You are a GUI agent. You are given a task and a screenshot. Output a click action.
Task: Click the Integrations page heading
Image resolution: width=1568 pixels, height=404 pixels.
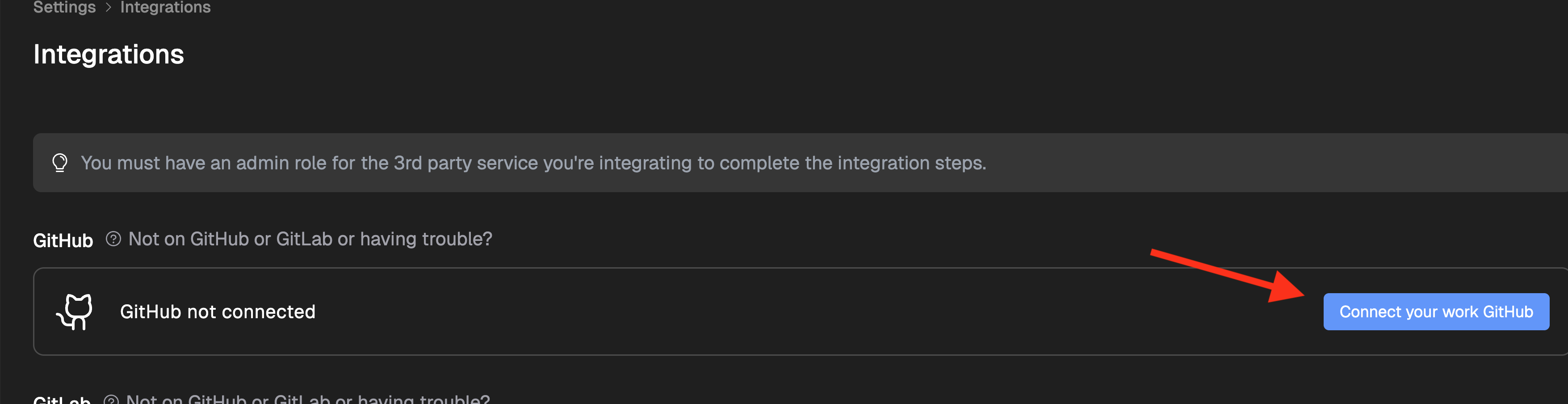pyautogui.click(x=109, y=54)
